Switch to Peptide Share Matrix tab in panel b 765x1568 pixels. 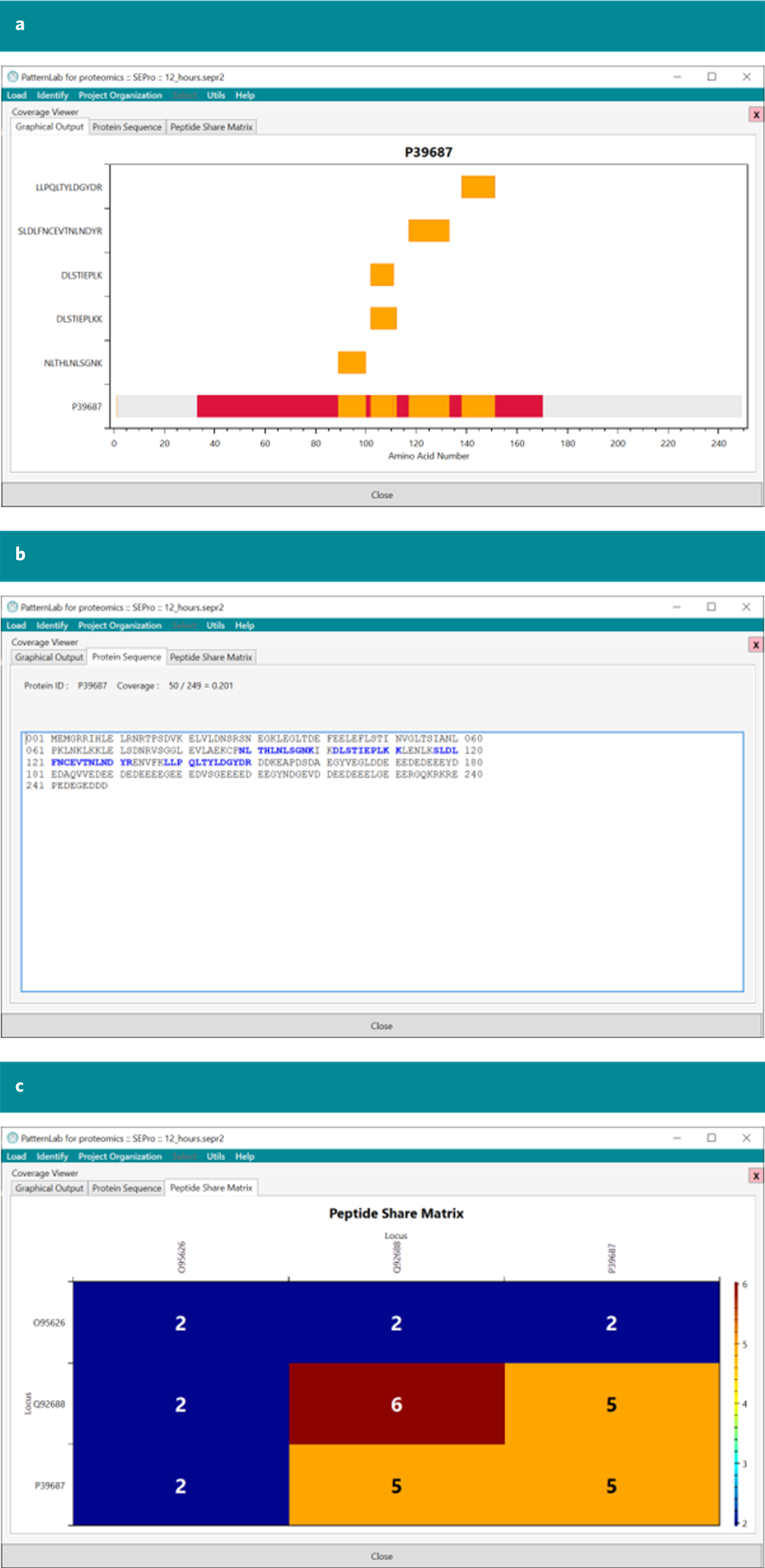click(x=210, y=657)
